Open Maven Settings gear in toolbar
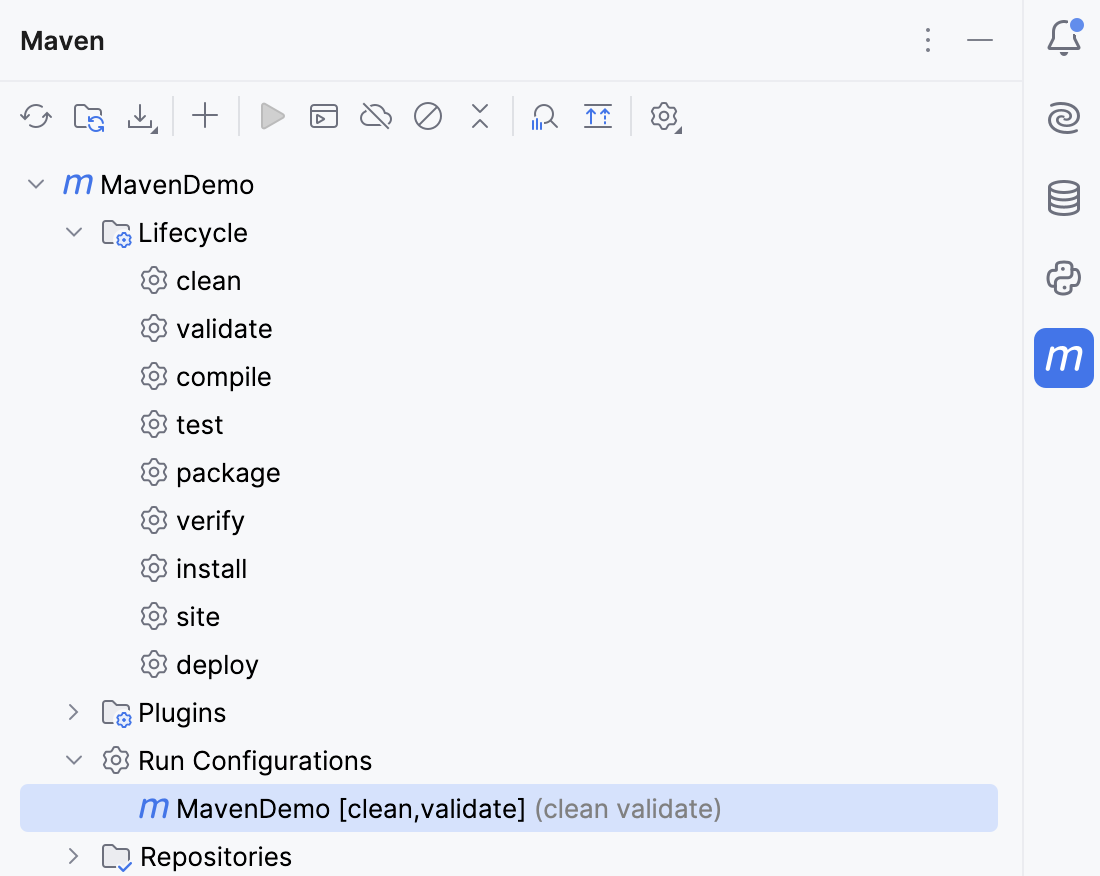This screenshot has width=1100, height=876. [x=664, y=117]
